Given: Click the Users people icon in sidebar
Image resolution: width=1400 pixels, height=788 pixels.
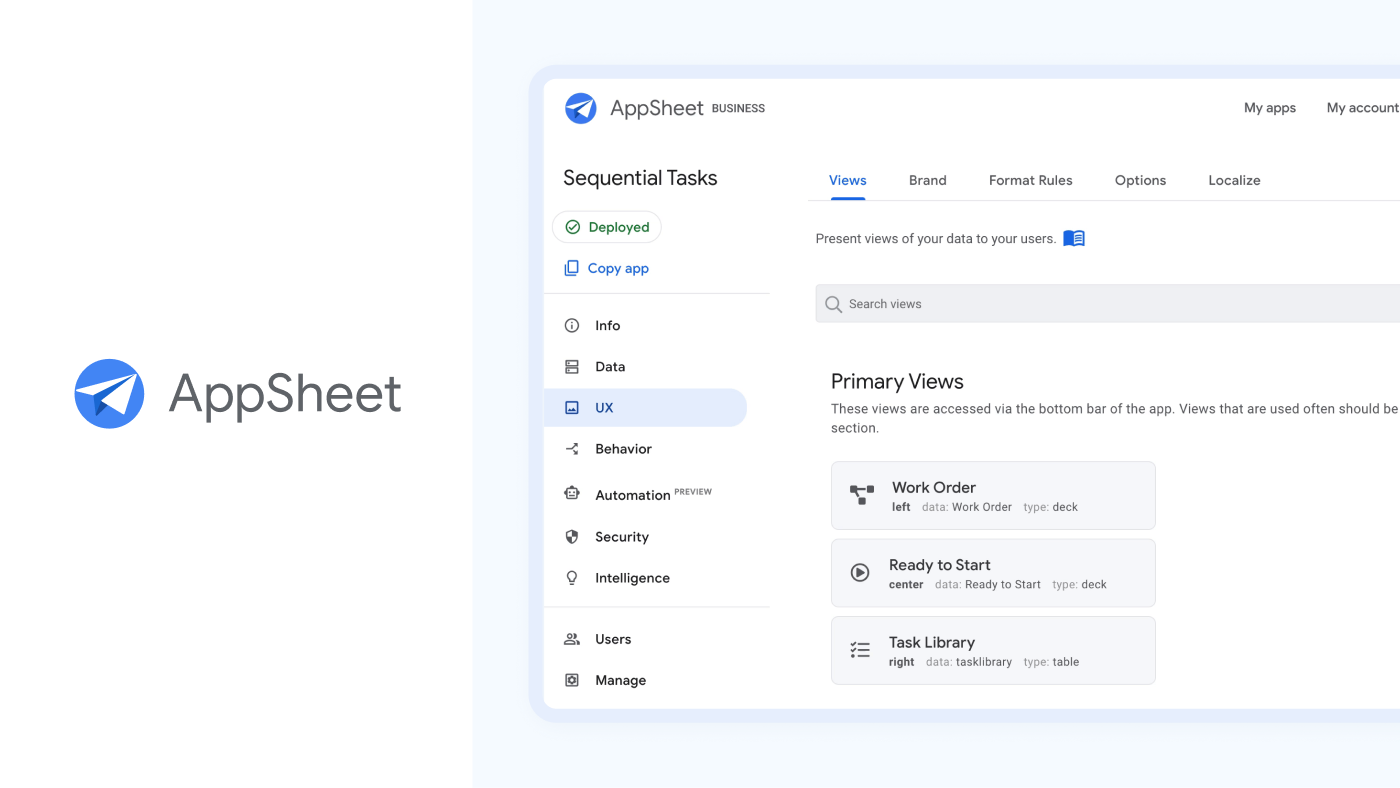Looking at the screenshot, I should [x=572, y=639].
